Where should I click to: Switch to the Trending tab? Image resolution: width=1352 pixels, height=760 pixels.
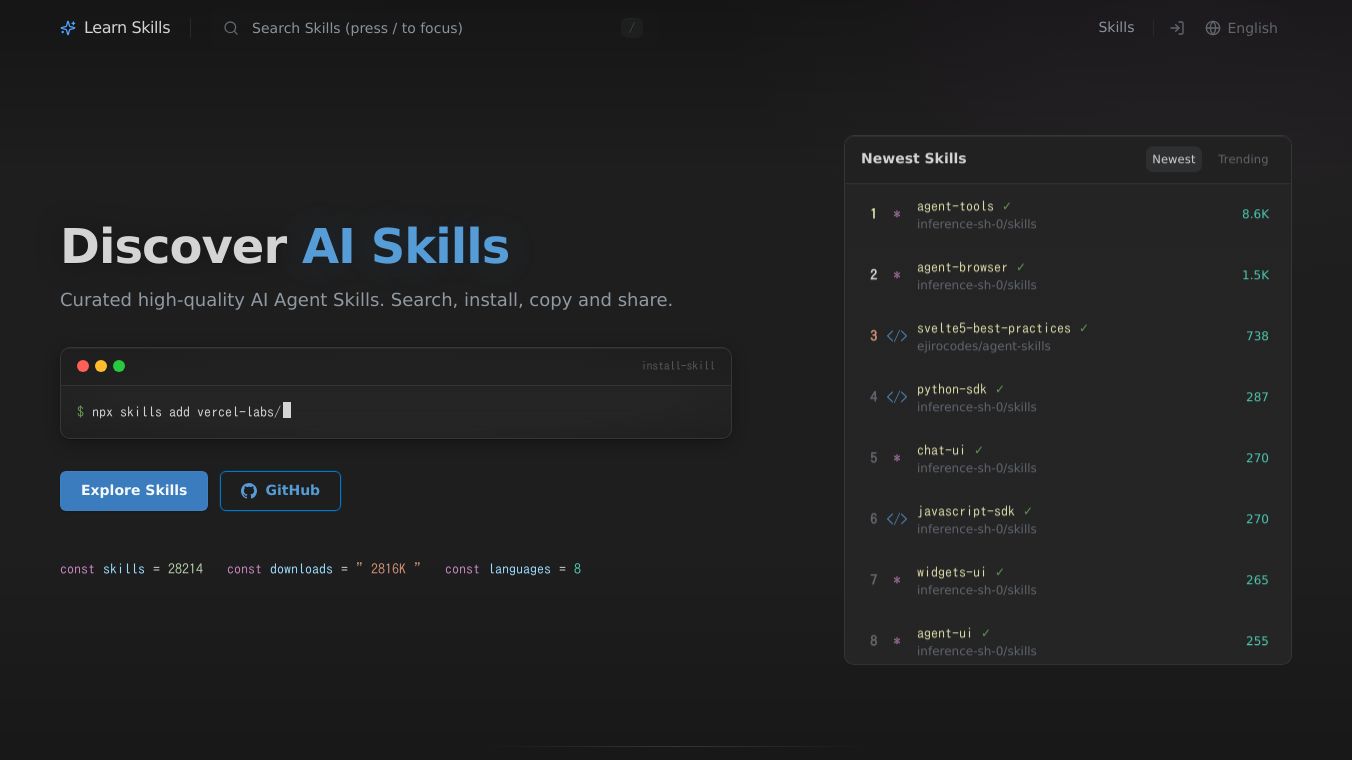click(x=1242, y=159)
